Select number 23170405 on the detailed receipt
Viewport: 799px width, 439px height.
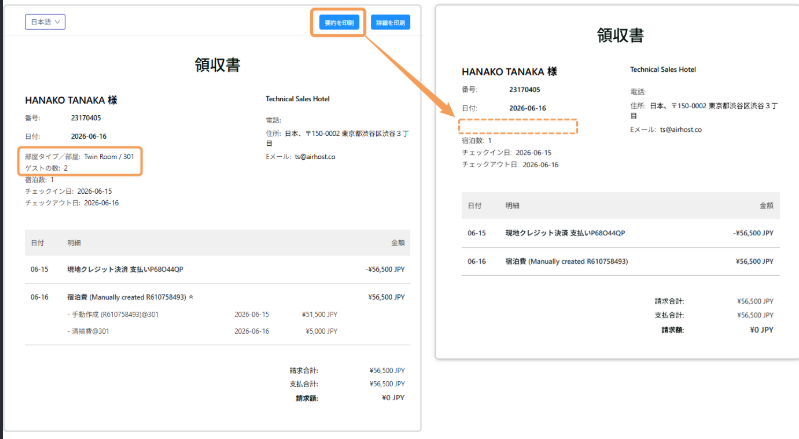pyautogui.click(x=86, y=118)
